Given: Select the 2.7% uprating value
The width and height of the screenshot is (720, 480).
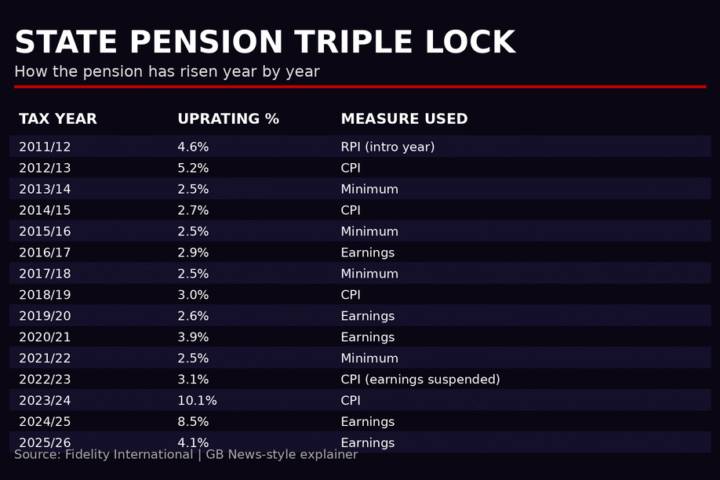Looking at the screenshot, I should tap(193, 210).
